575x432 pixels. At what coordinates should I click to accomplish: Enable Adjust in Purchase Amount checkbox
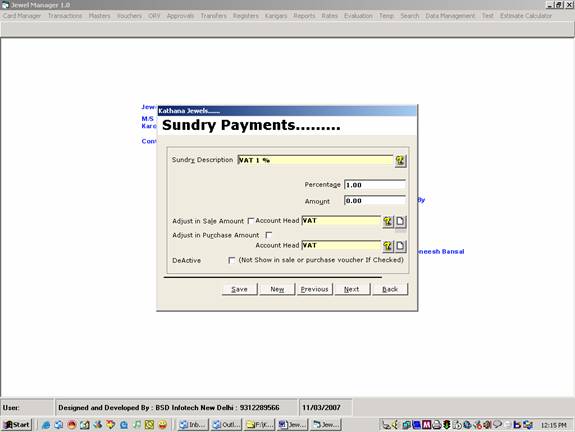point(269,235)
